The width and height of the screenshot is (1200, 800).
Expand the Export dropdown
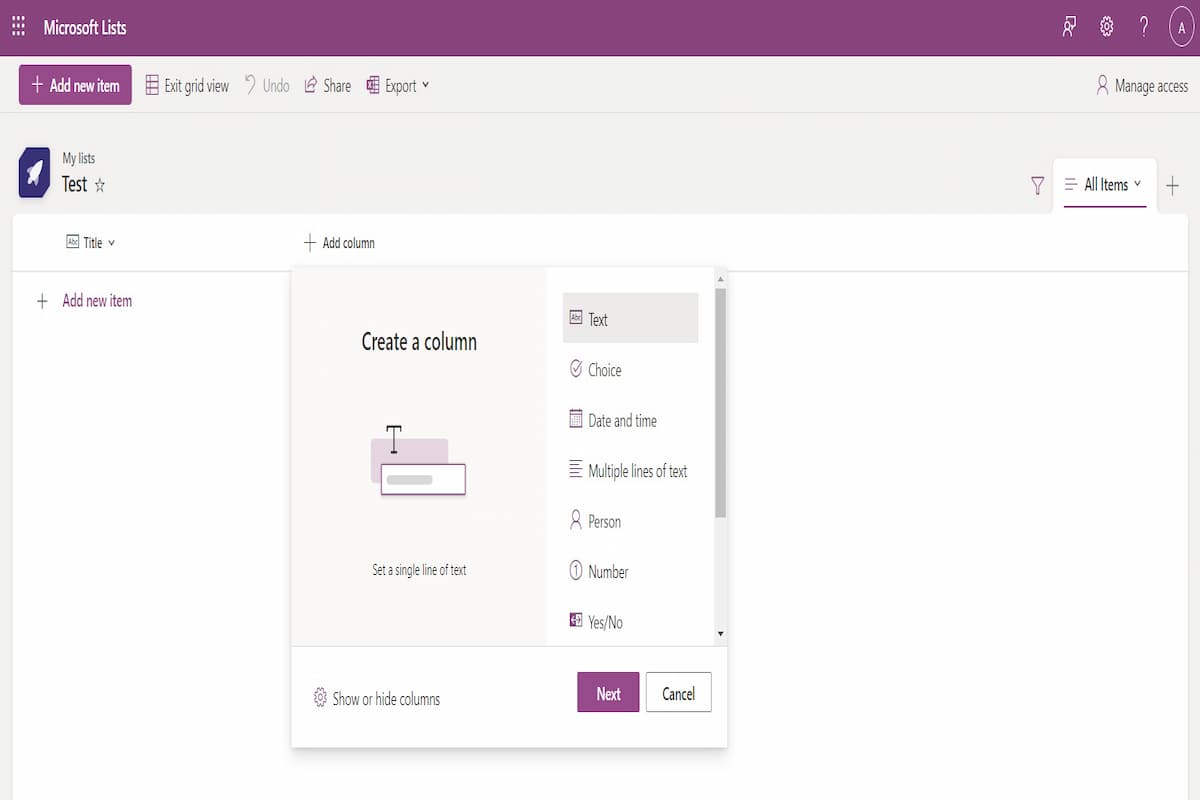click(x=398, y=86)
